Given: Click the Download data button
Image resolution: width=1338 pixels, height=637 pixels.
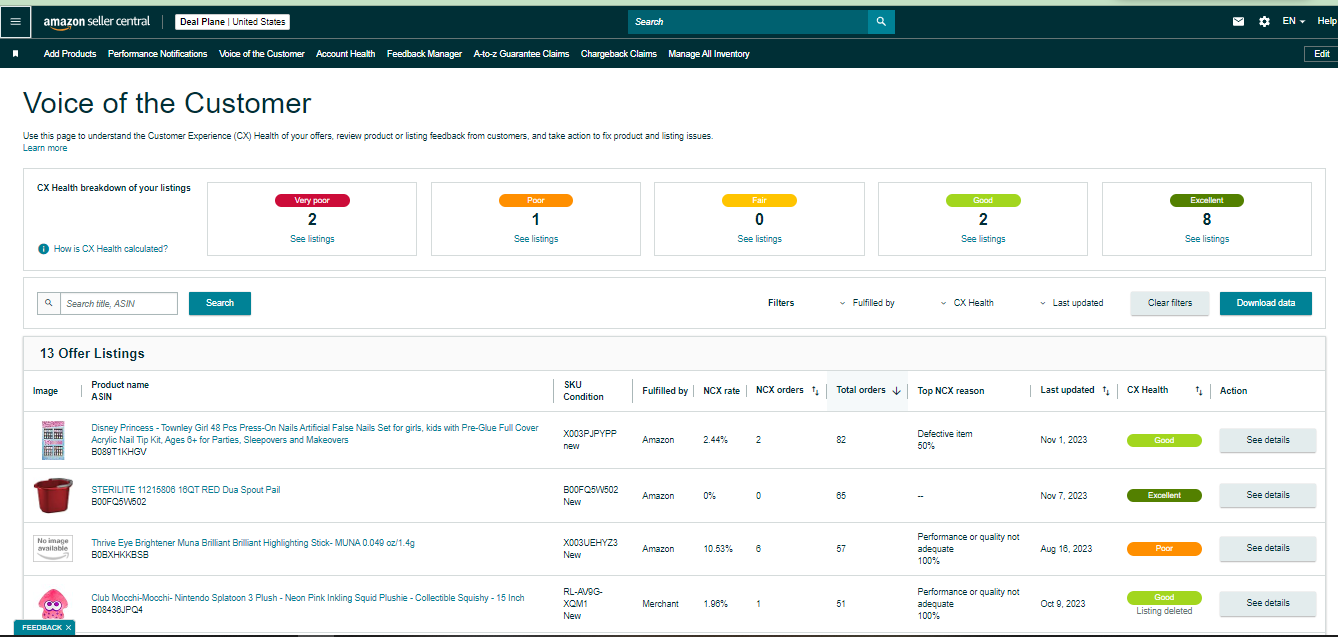Looking at the screenshot, I should [x=1266, y=303].
